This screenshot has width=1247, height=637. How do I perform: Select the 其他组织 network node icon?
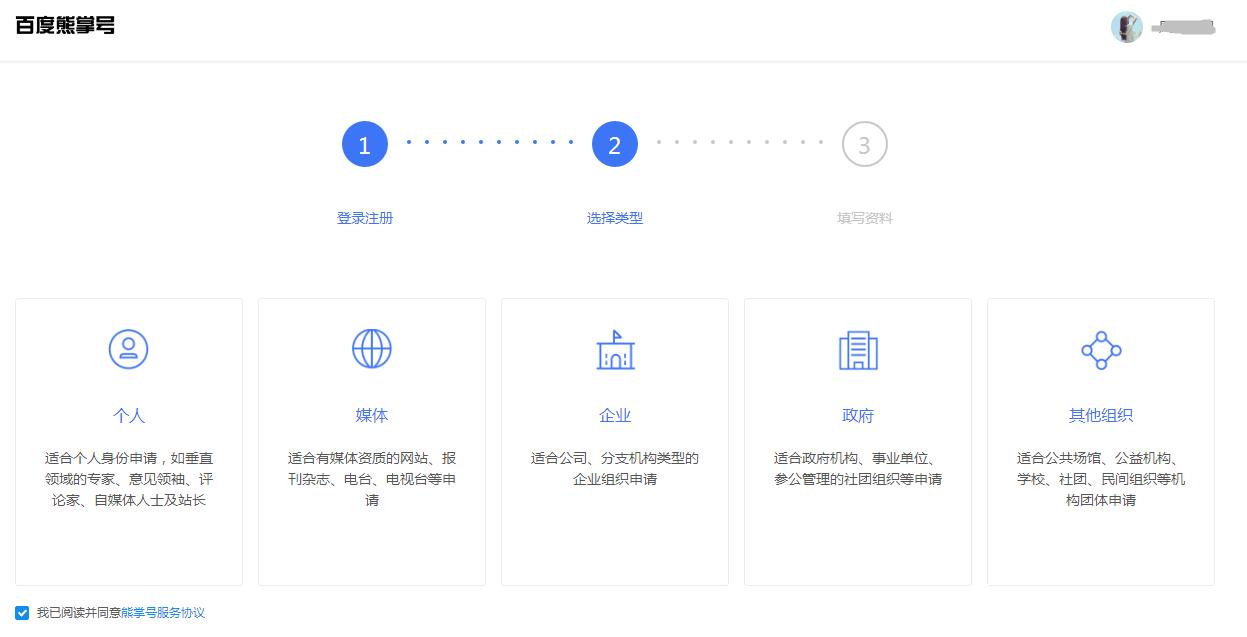pos(1100,350)
